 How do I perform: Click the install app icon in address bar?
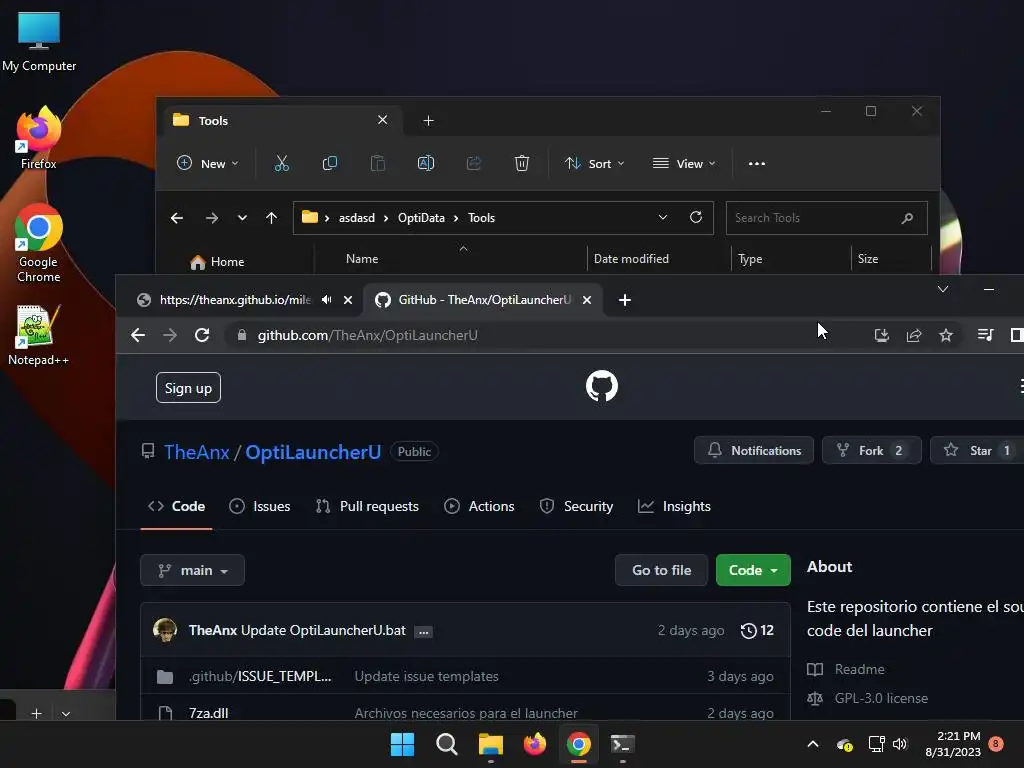[882, 335]
